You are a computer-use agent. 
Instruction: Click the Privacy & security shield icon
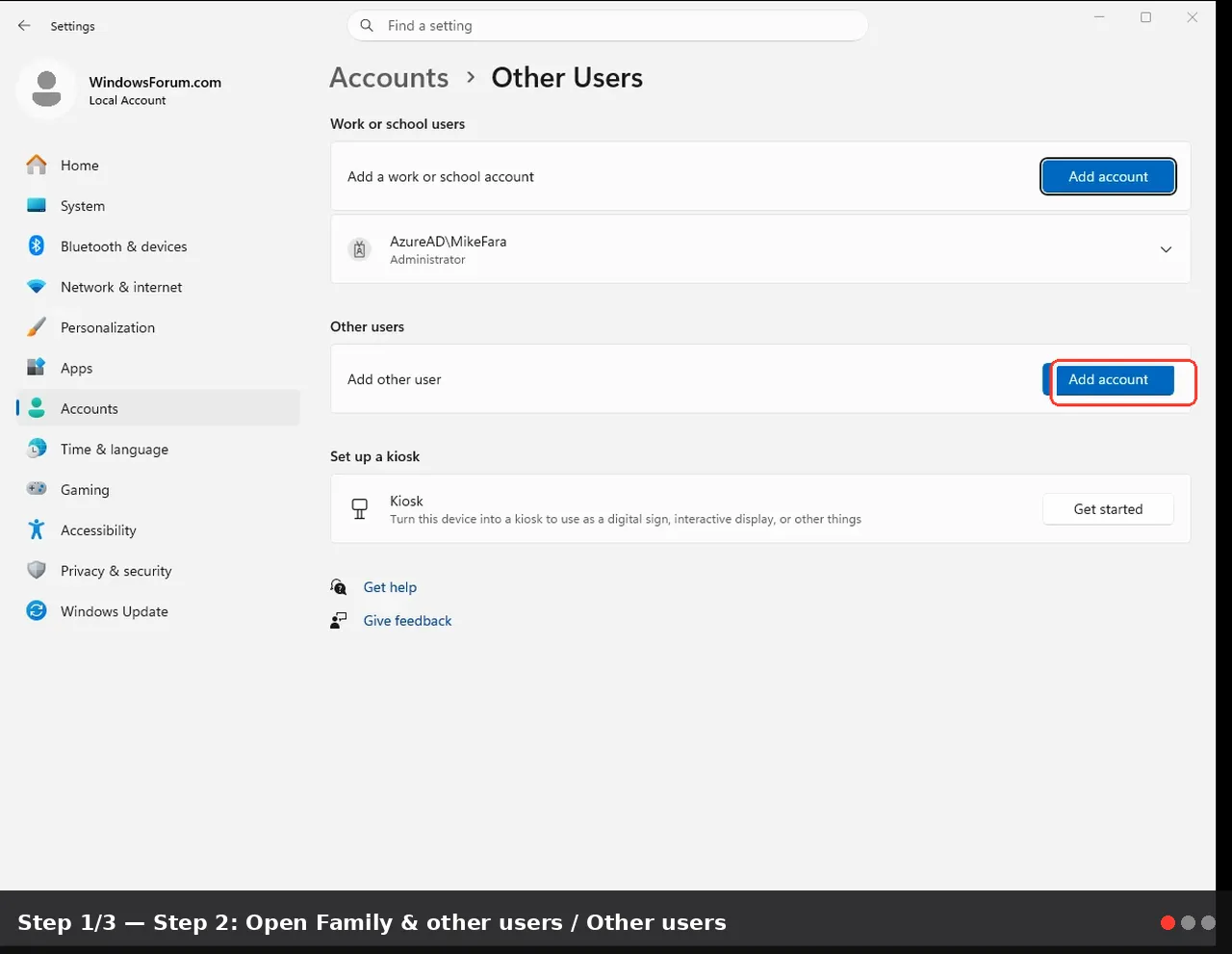[37, 571]
